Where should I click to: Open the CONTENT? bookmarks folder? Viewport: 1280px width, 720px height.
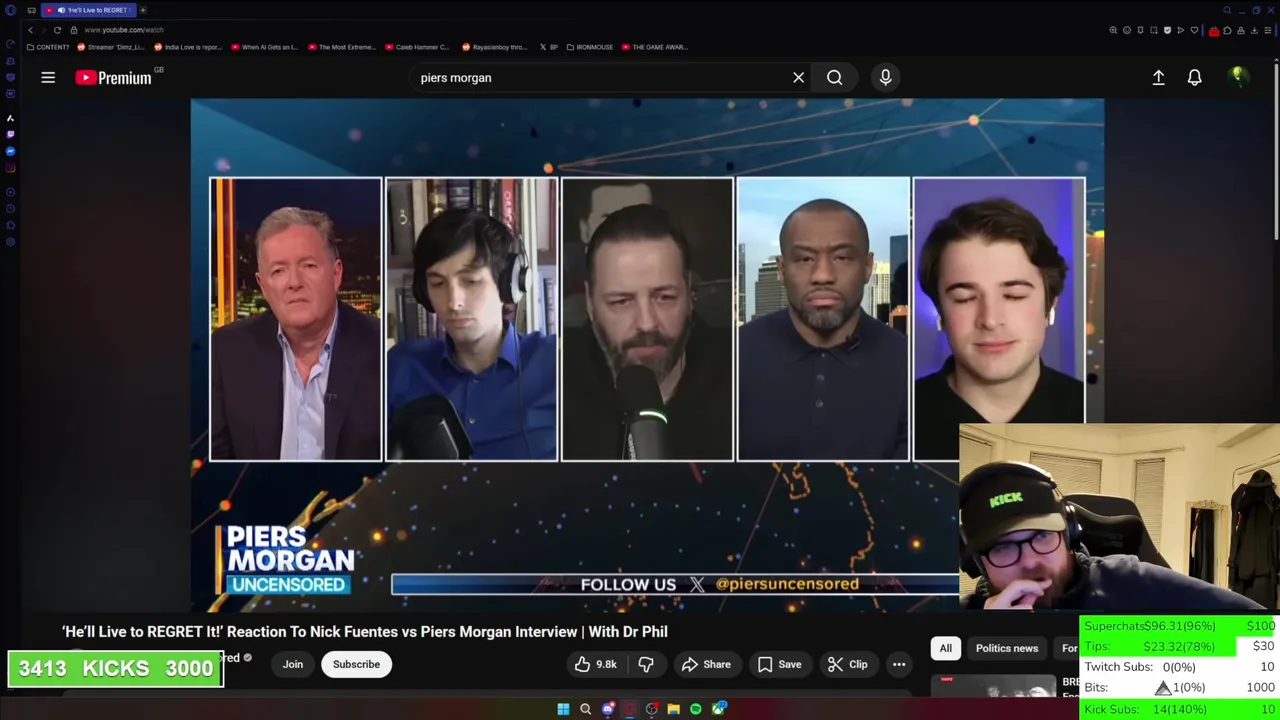click(49, 47)
